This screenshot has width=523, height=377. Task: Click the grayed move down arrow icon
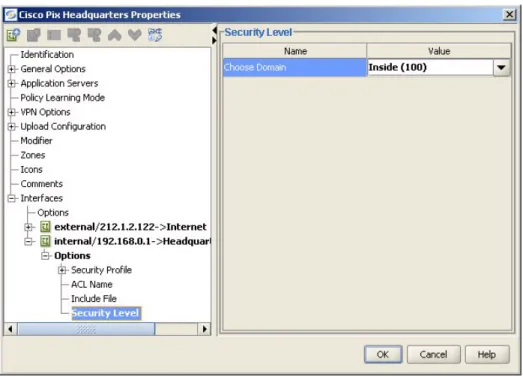click(x=135, y=35)
